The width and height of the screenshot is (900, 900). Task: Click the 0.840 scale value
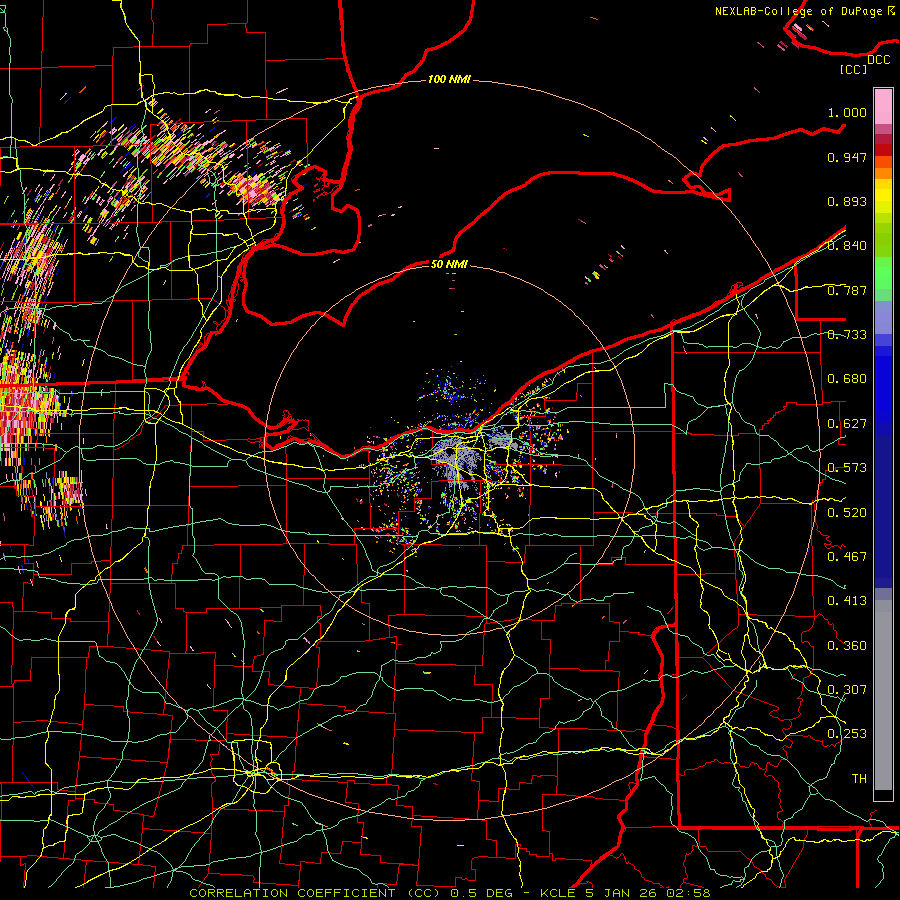847,246
